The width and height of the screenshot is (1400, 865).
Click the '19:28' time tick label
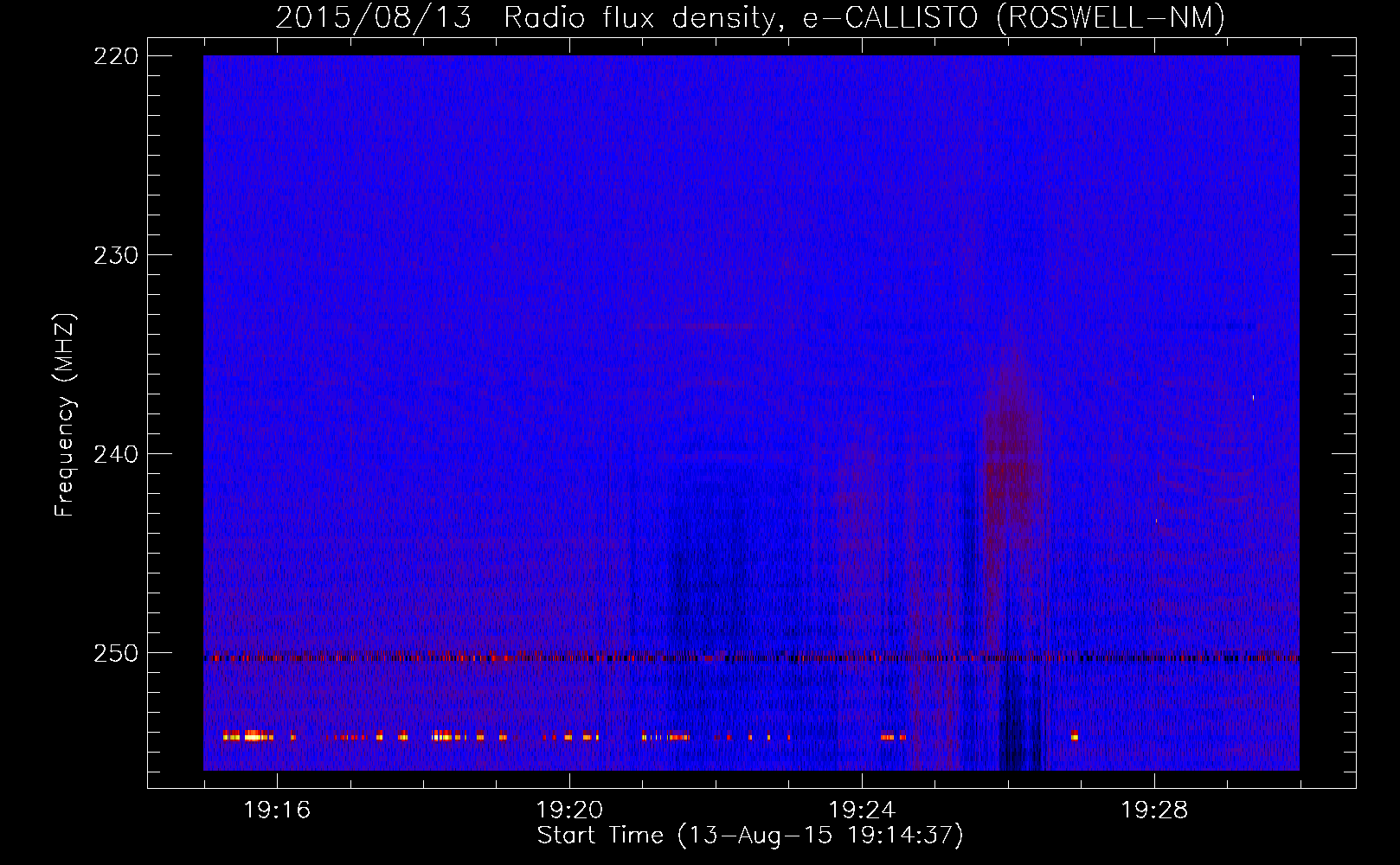(1154, 811)
